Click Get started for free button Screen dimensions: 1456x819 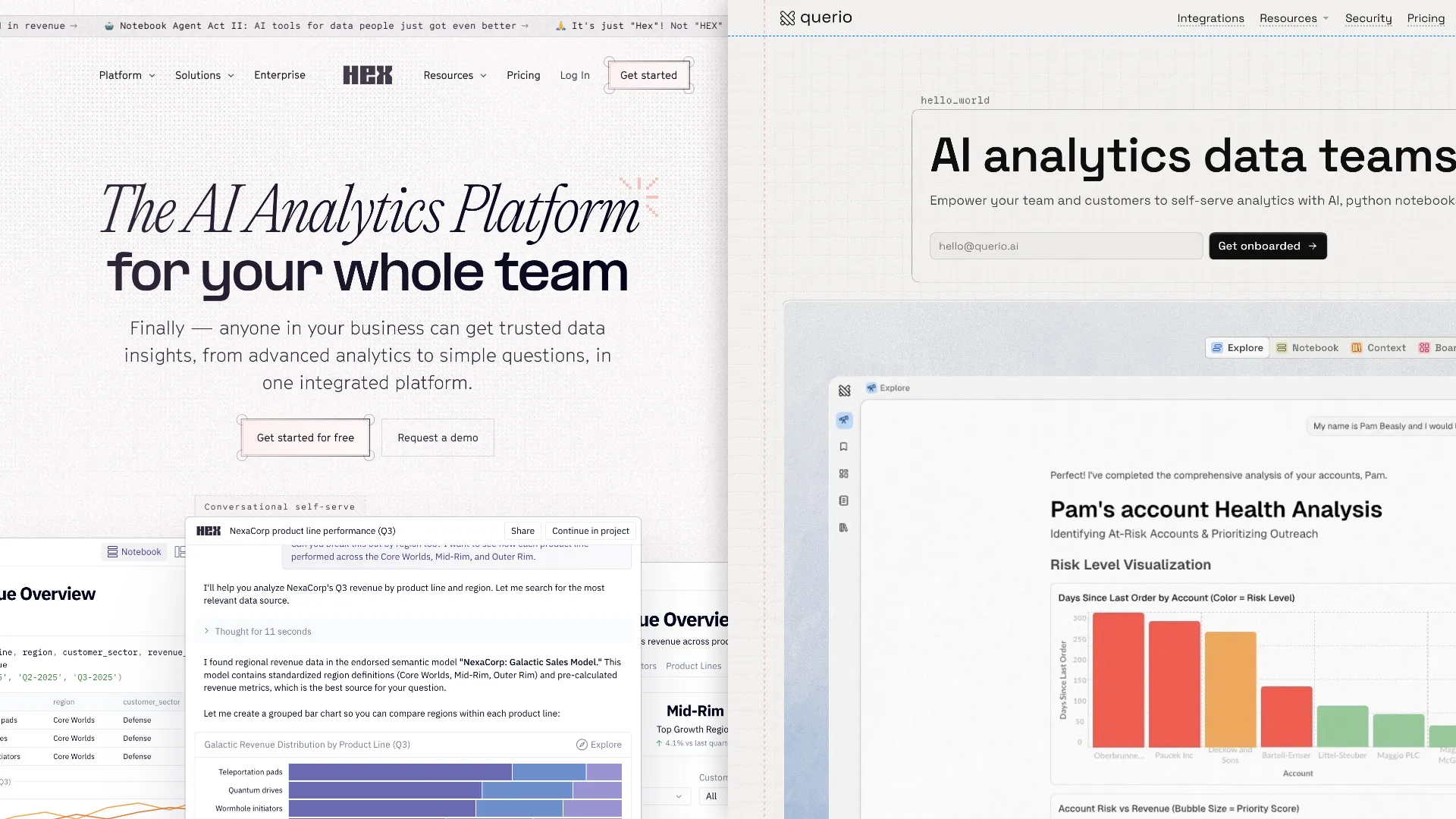pyautogui.click(x=306, y=438)
